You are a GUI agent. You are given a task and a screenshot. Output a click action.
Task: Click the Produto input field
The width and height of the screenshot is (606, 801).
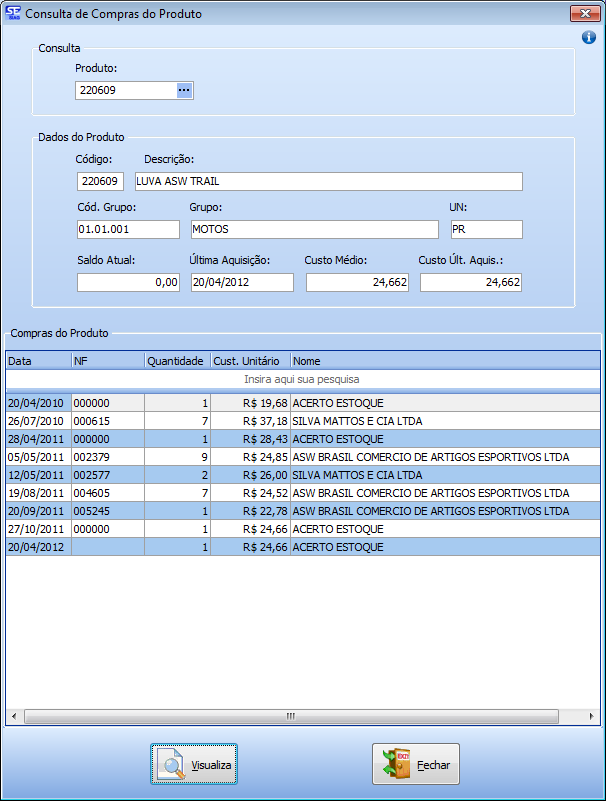[125, 91]
